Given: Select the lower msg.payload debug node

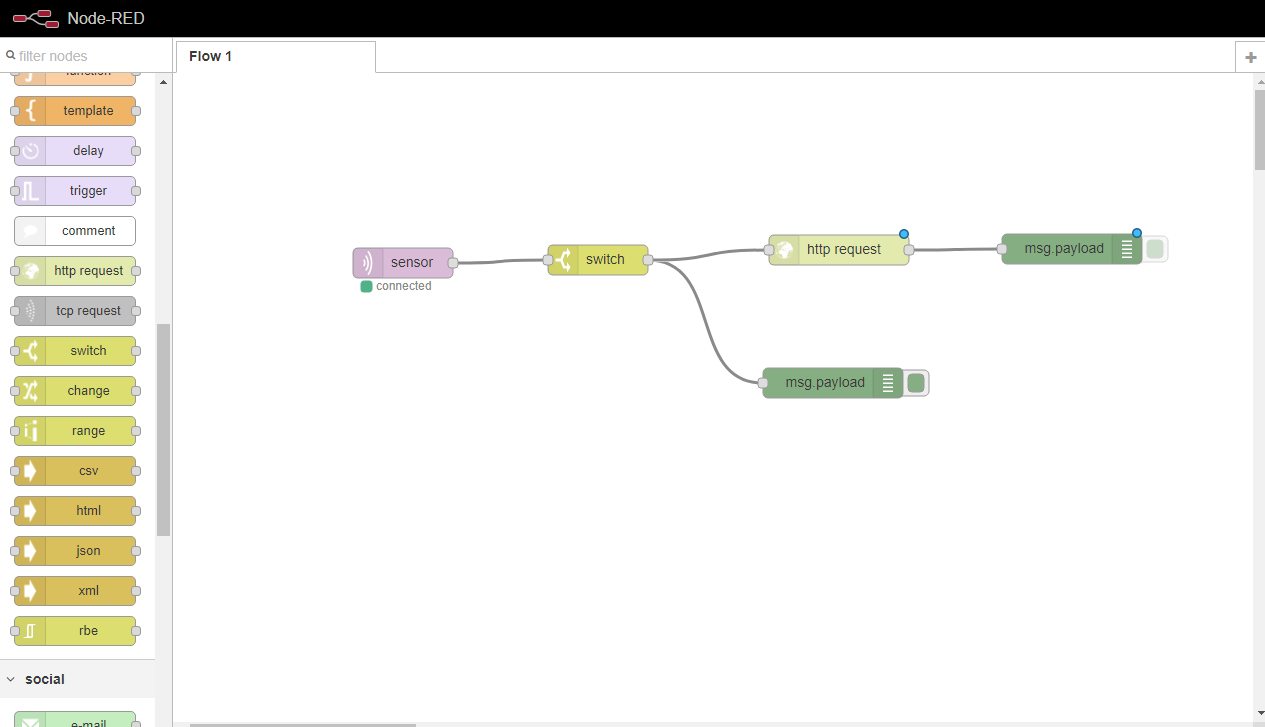Looking at the screenshot, I should (x=833, y=383).
